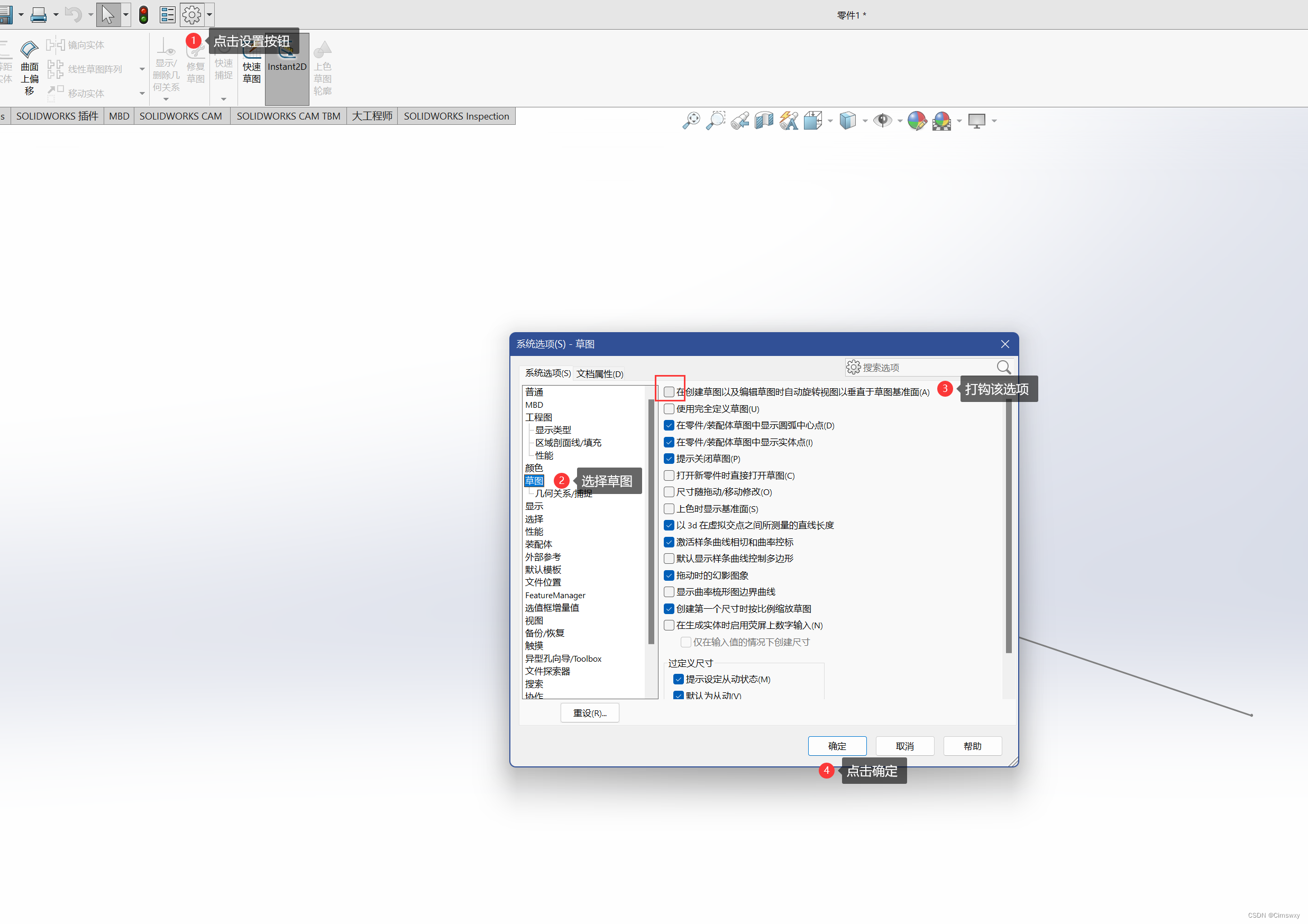1308x924 pixels.
Task: Select 默认模板 in the options tree
Action: [x=543, y=570]
